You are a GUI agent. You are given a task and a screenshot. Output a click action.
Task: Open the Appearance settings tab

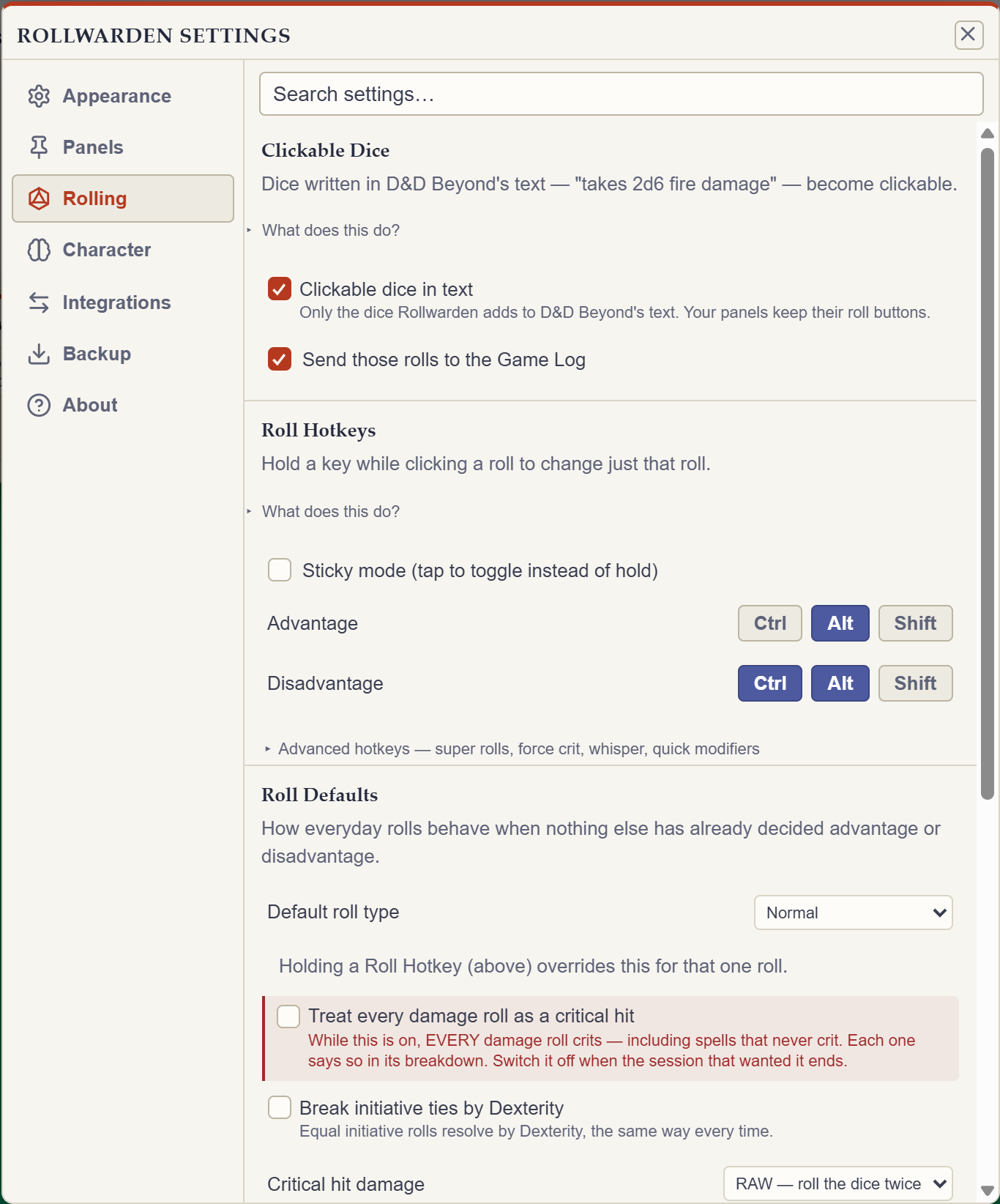pos(123,96)
